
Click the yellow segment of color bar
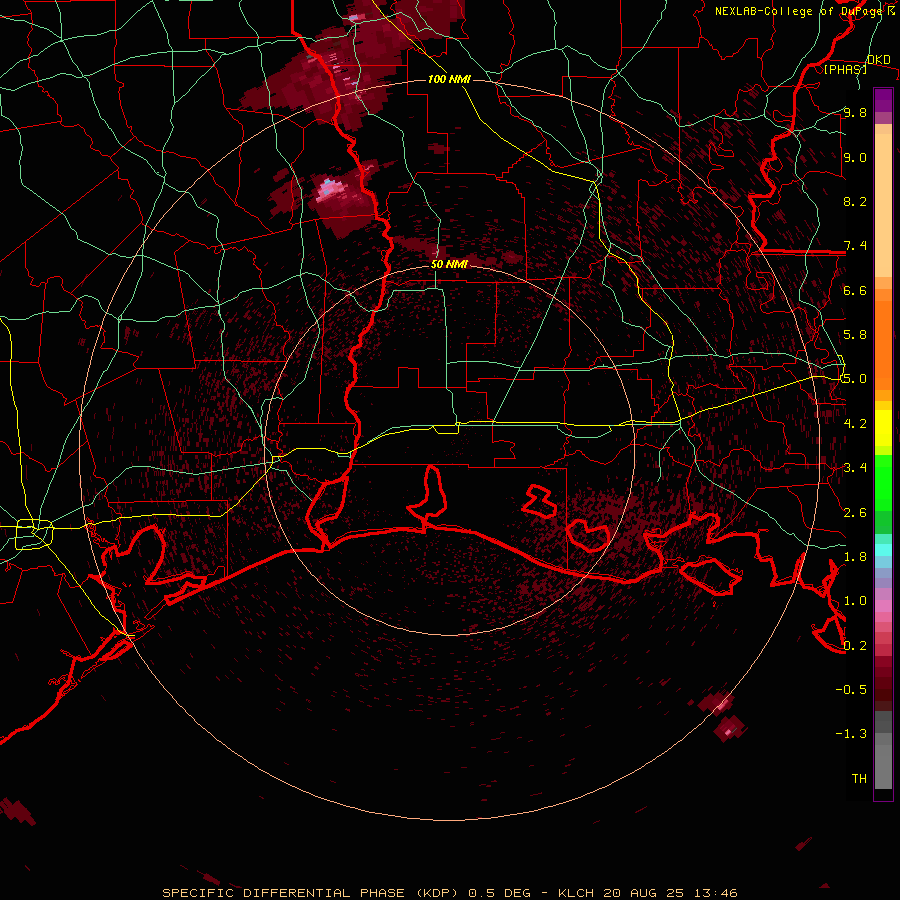pyautogui.click(x=883, y=428)
